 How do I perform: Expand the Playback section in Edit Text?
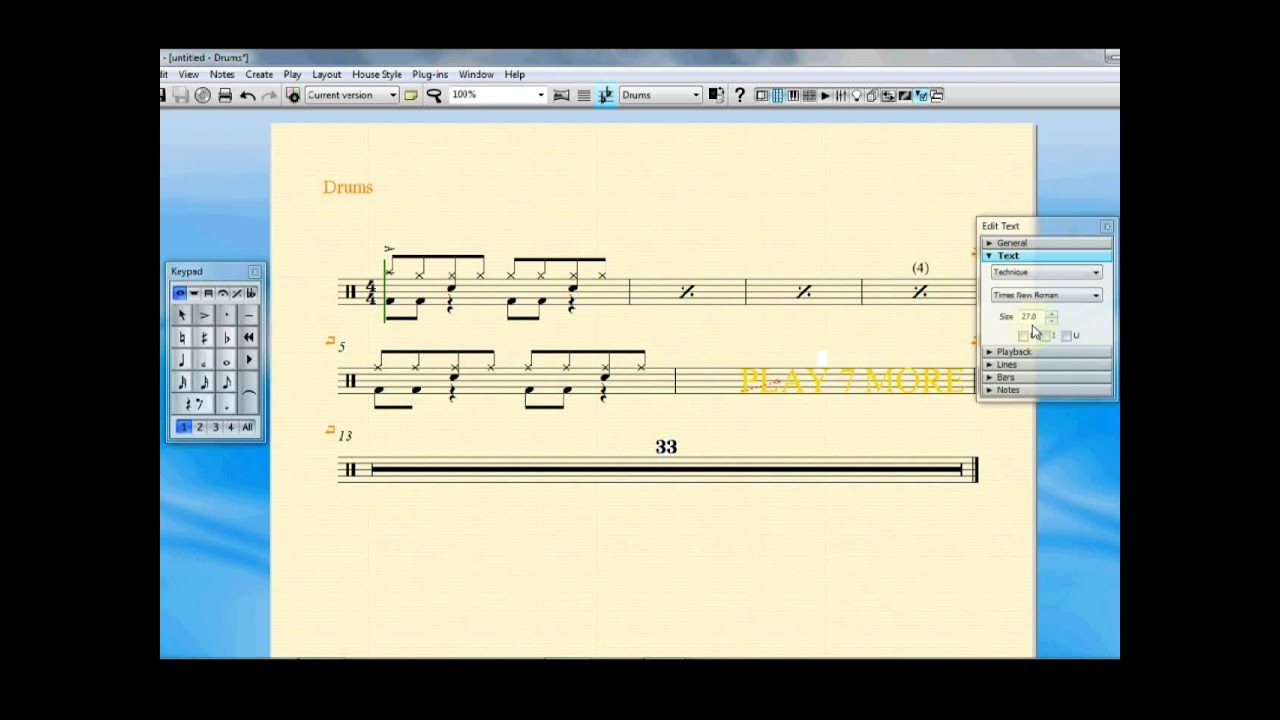pos(1046,352)
